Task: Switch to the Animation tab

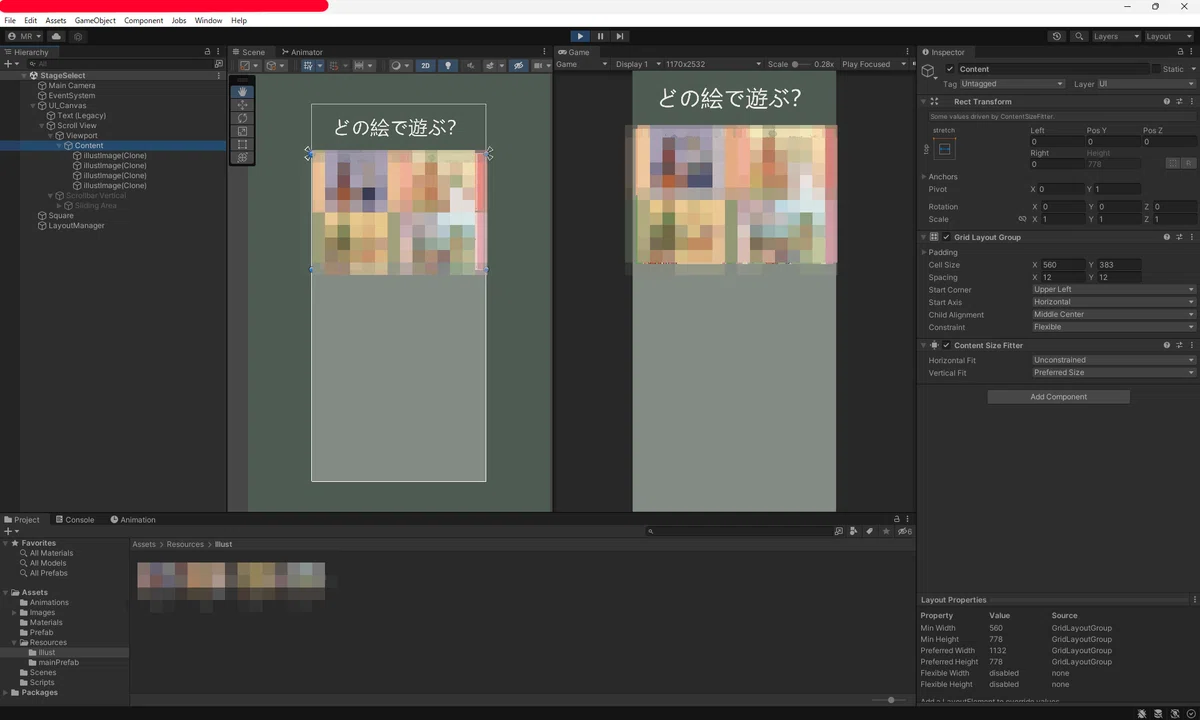Action: tap(133, 520)
